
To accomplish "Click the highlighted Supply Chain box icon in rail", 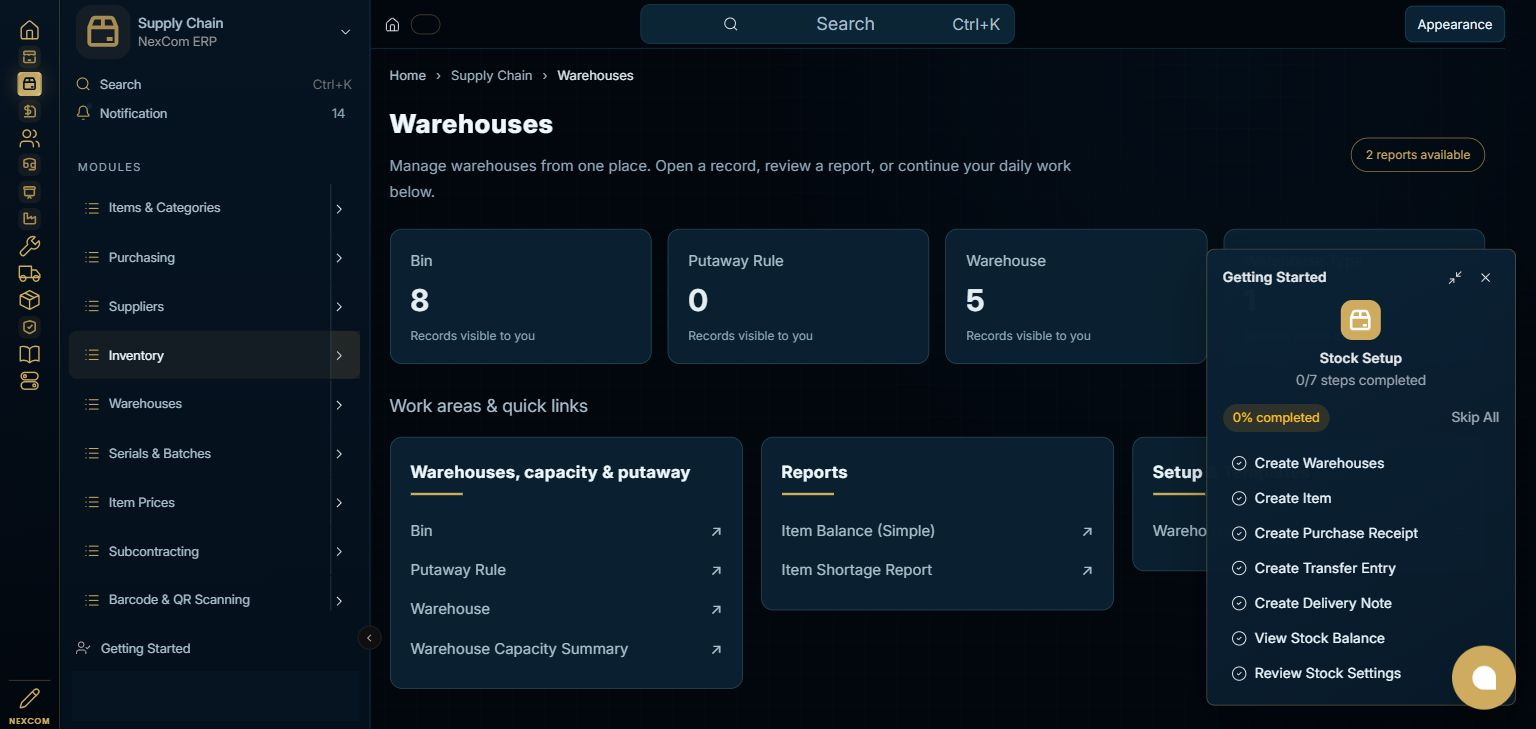I will coord(30,84).
